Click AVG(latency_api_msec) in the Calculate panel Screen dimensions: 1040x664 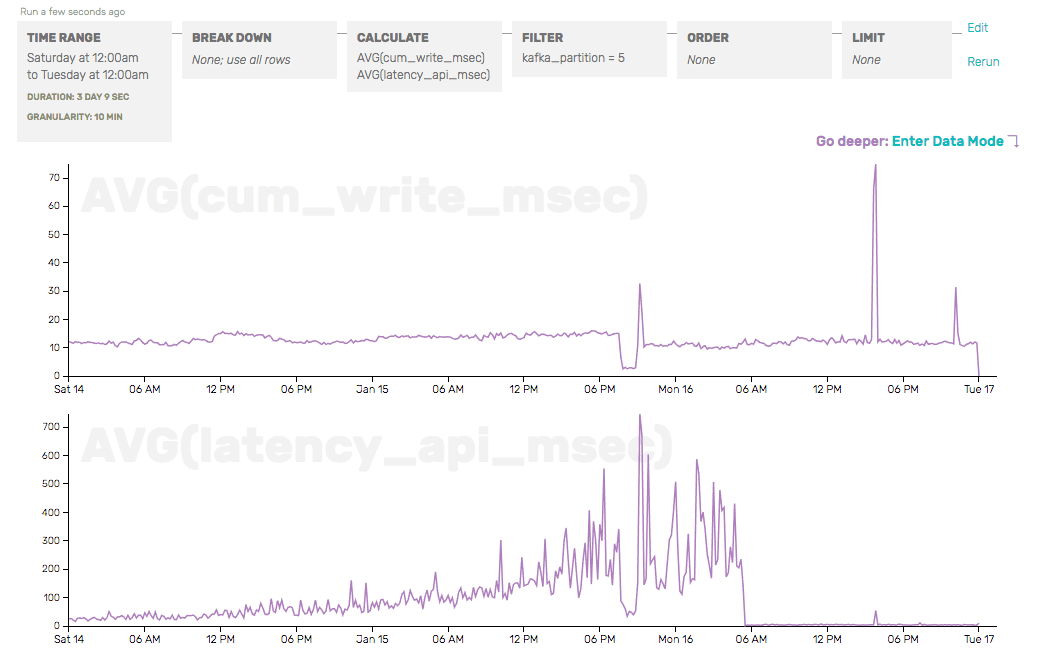click(423, 74)
